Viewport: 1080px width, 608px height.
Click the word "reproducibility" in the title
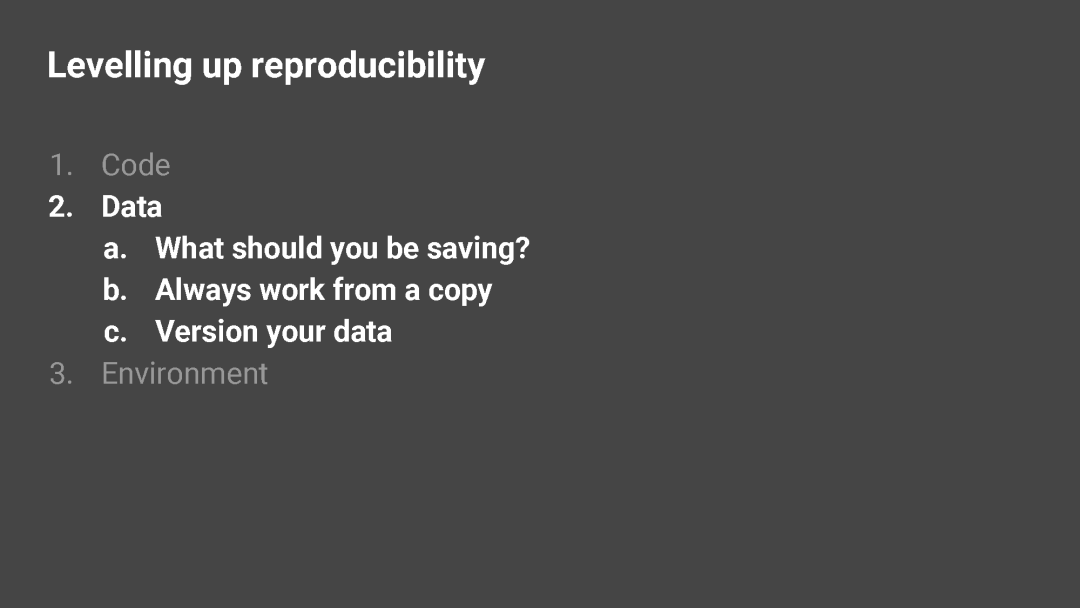[x=368, y=67]
